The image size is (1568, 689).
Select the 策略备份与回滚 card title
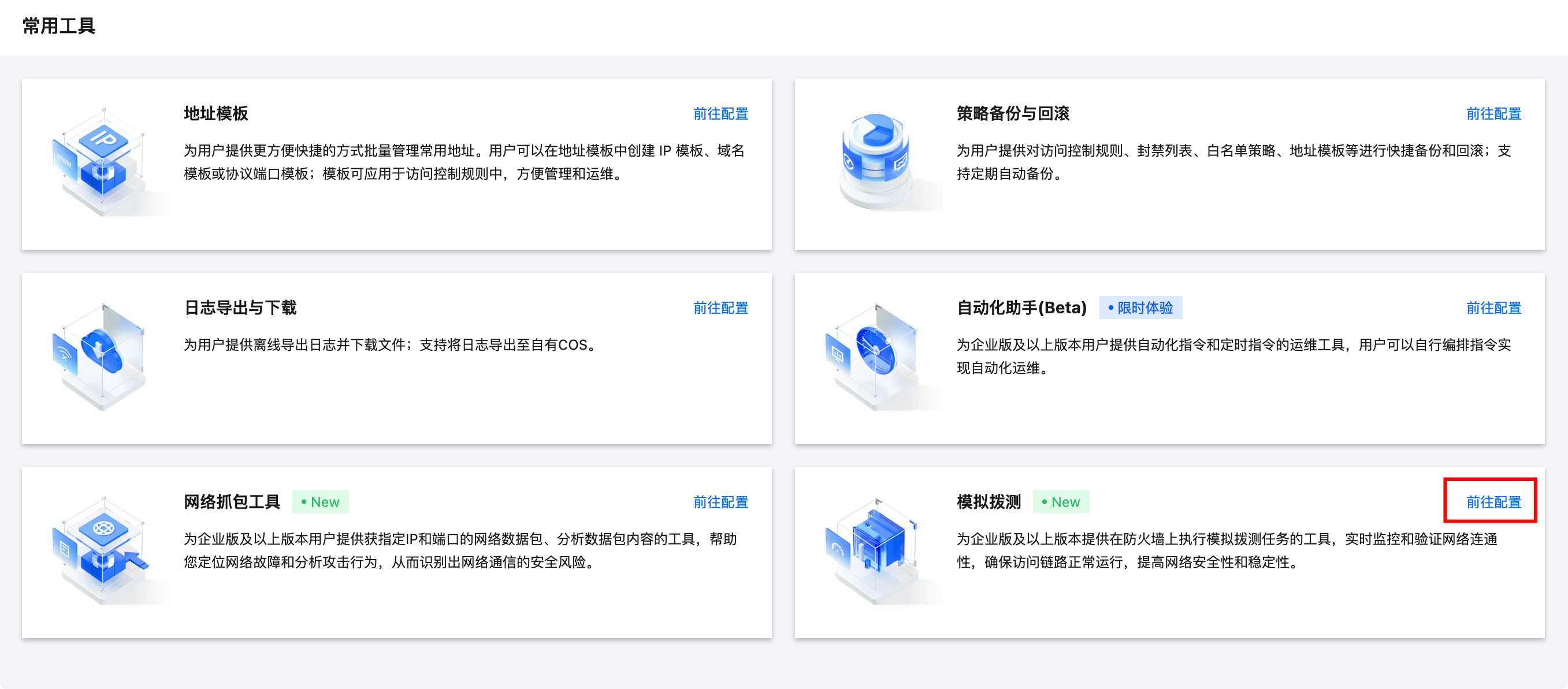[x=1012, y=113]
